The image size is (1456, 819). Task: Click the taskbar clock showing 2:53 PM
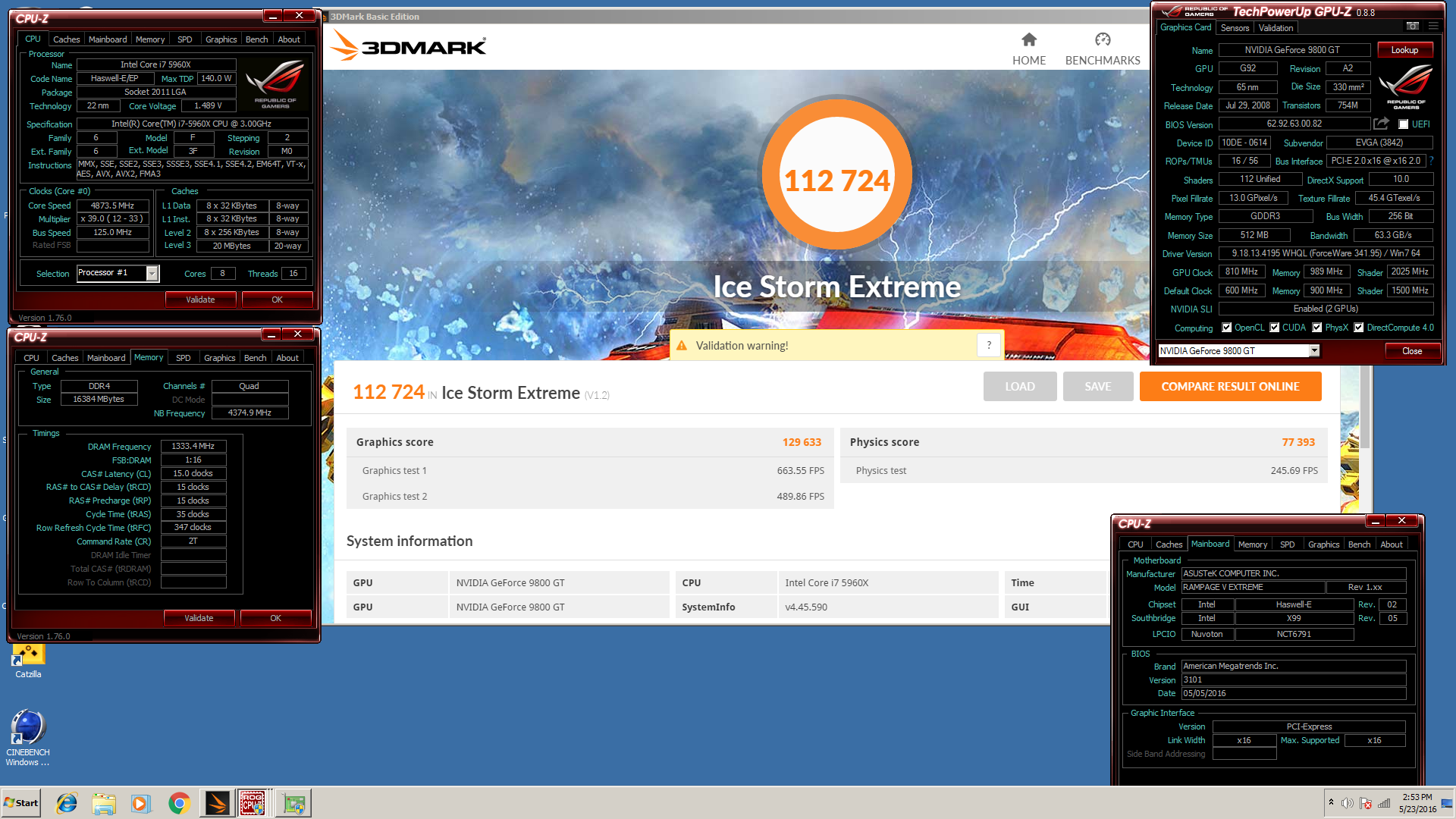coord(1417,803)
